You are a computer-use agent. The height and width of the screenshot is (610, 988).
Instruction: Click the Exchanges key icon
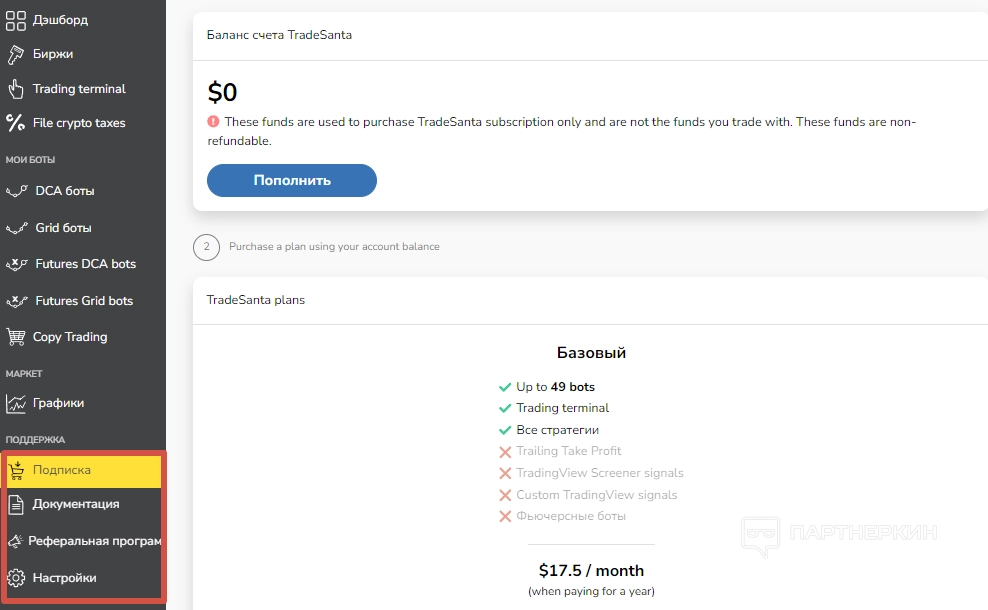[x=16, y=54]
